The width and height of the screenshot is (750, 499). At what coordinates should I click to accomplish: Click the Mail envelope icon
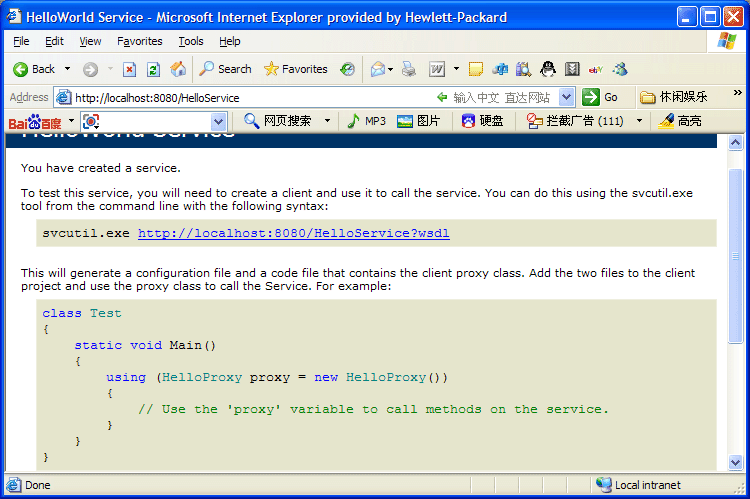378,69
